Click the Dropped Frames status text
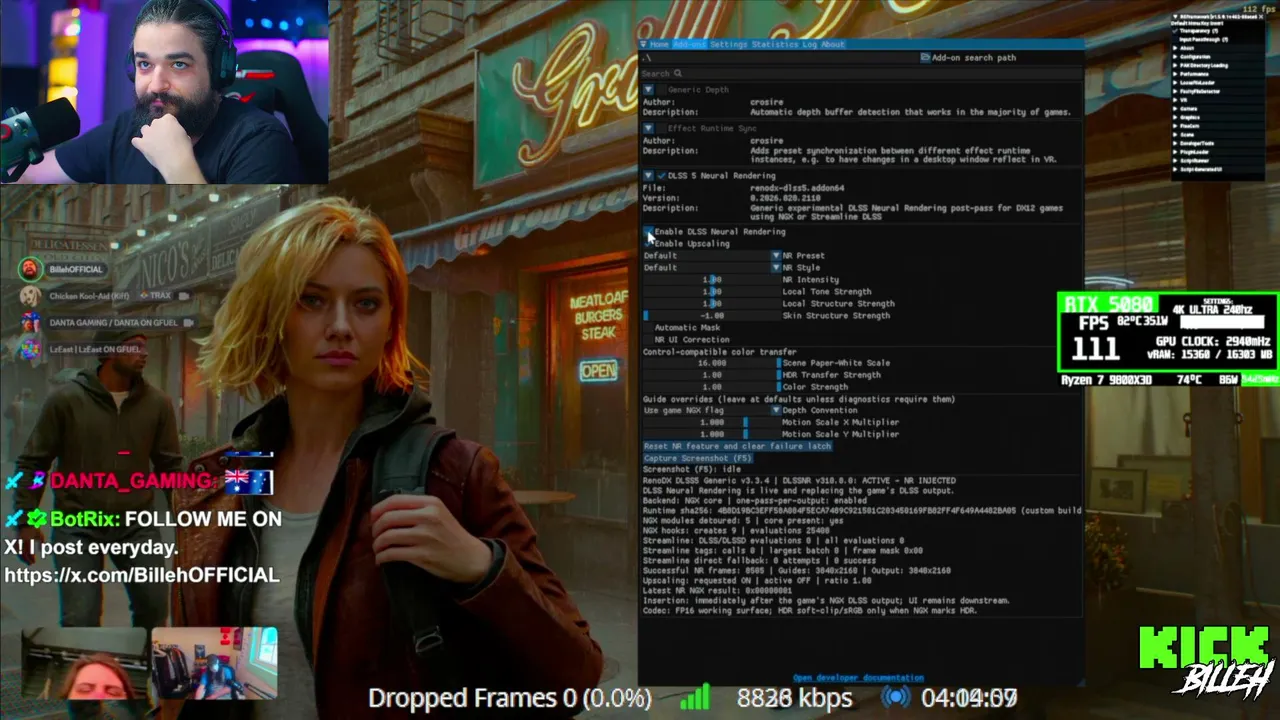1280x720 pixels. click(x=510, y=697)
